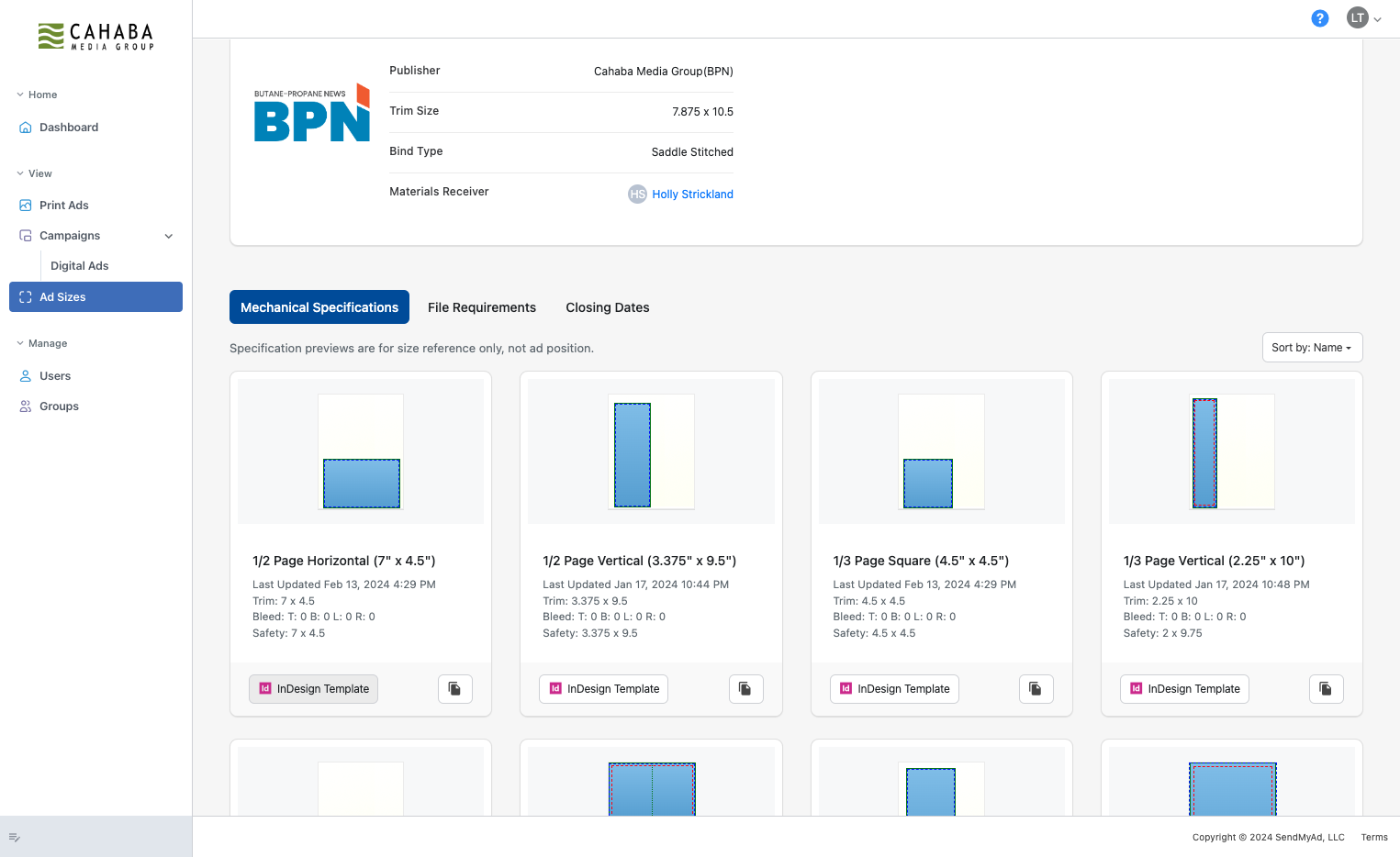Image resolution: width=1400 pixels, height=857 pixels.
Task: Click the 1/2 Page Horizontal preview thumbnail
Action: tap(361, 451)
